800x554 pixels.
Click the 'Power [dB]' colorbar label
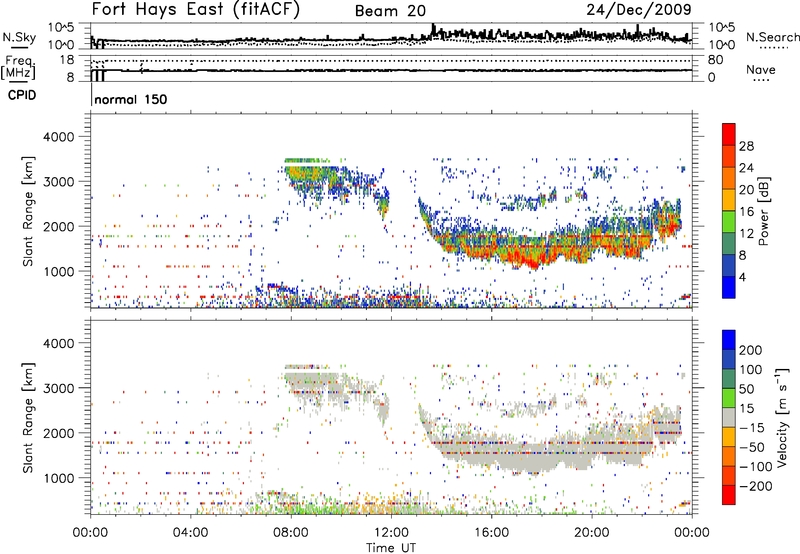point(764,211)
